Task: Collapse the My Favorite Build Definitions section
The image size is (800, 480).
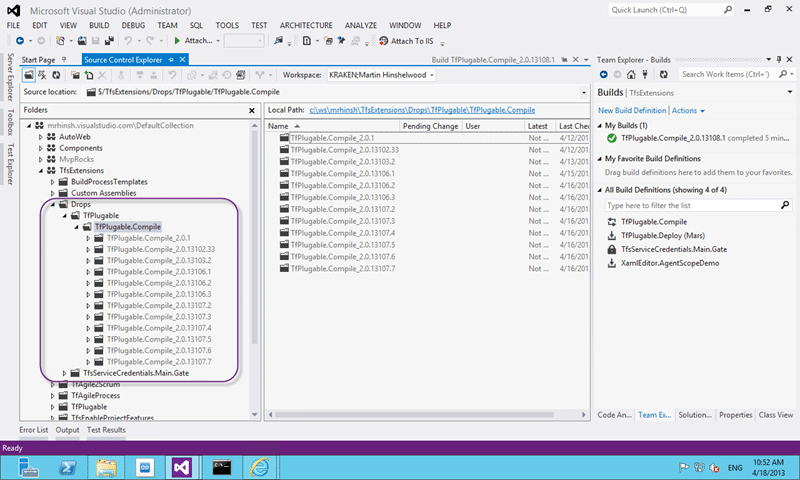Action: click(600, 159)
